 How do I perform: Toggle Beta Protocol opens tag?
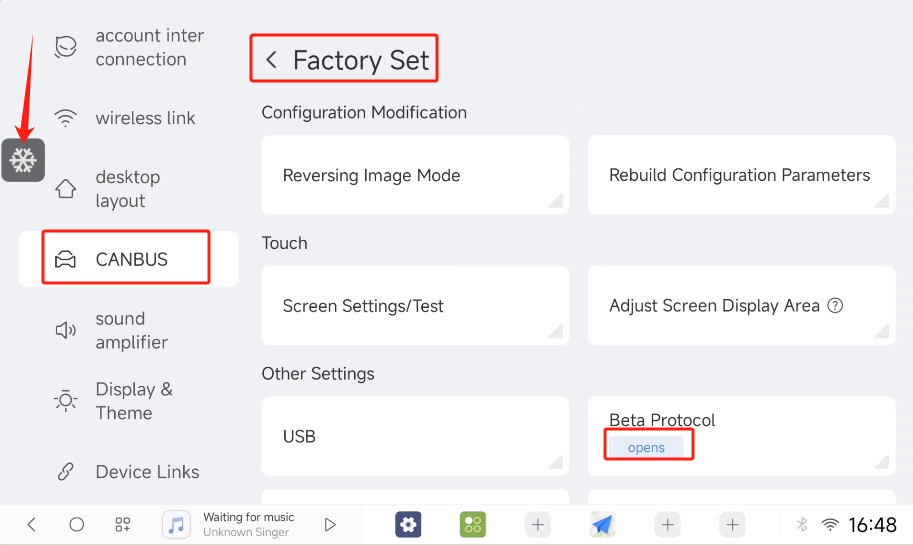(647, 447)
